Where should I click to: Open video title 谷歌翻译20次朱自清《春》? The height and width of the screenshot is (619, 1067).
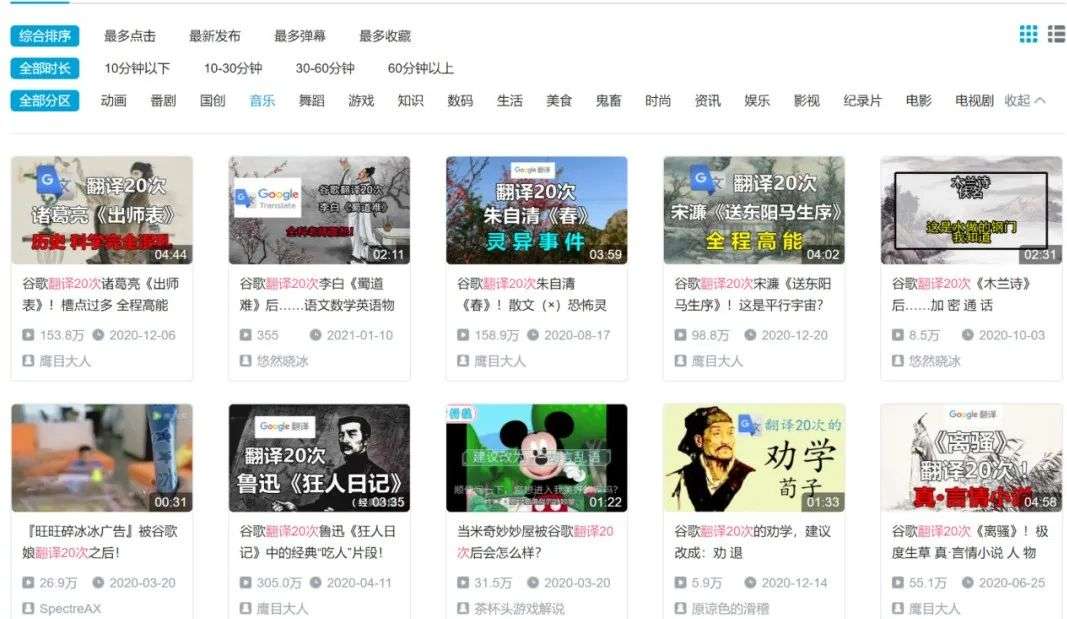(x=530, y=294)
